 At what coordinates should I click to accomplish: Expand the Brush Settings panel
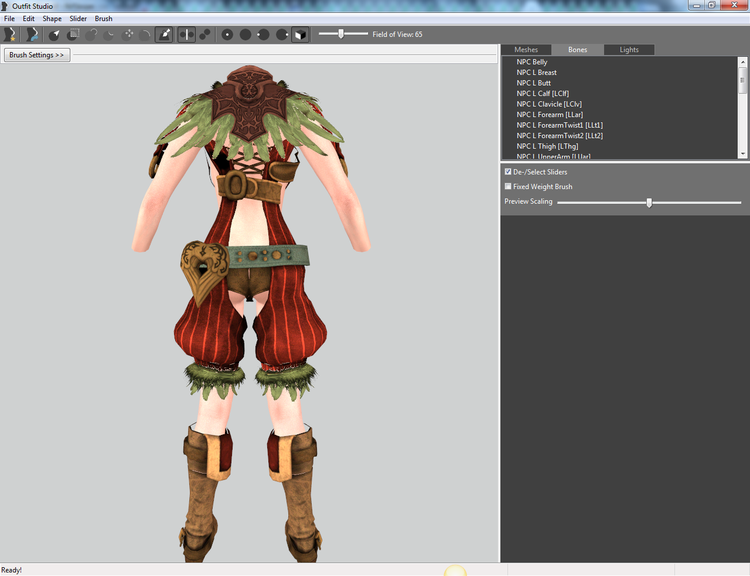tap(37, 55)
